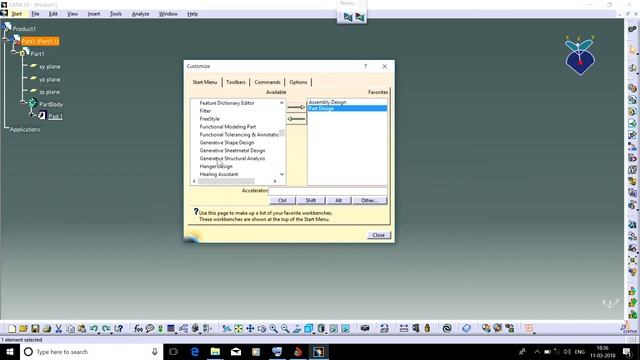Click the first icon in floating toolbar
This screenshot has height=360, width=640.
point(348,17)
